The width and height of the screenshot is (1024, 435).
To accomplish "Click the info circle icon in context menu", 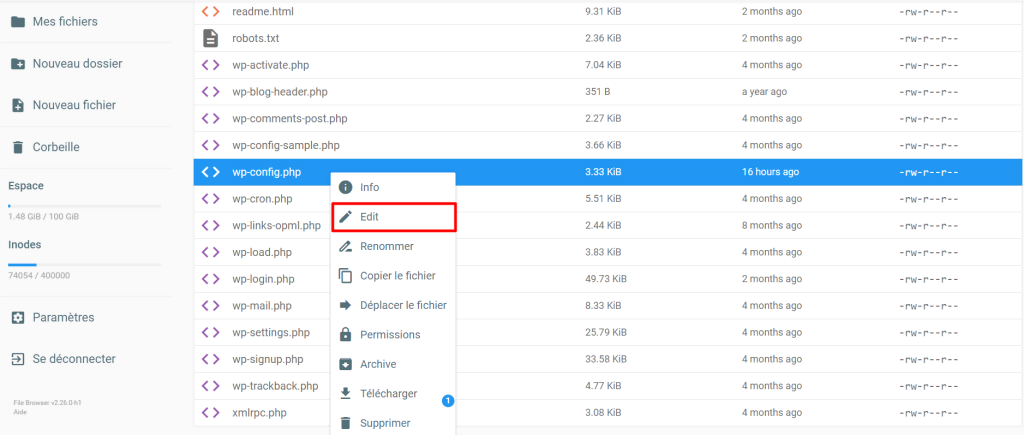I will point(346,187).
